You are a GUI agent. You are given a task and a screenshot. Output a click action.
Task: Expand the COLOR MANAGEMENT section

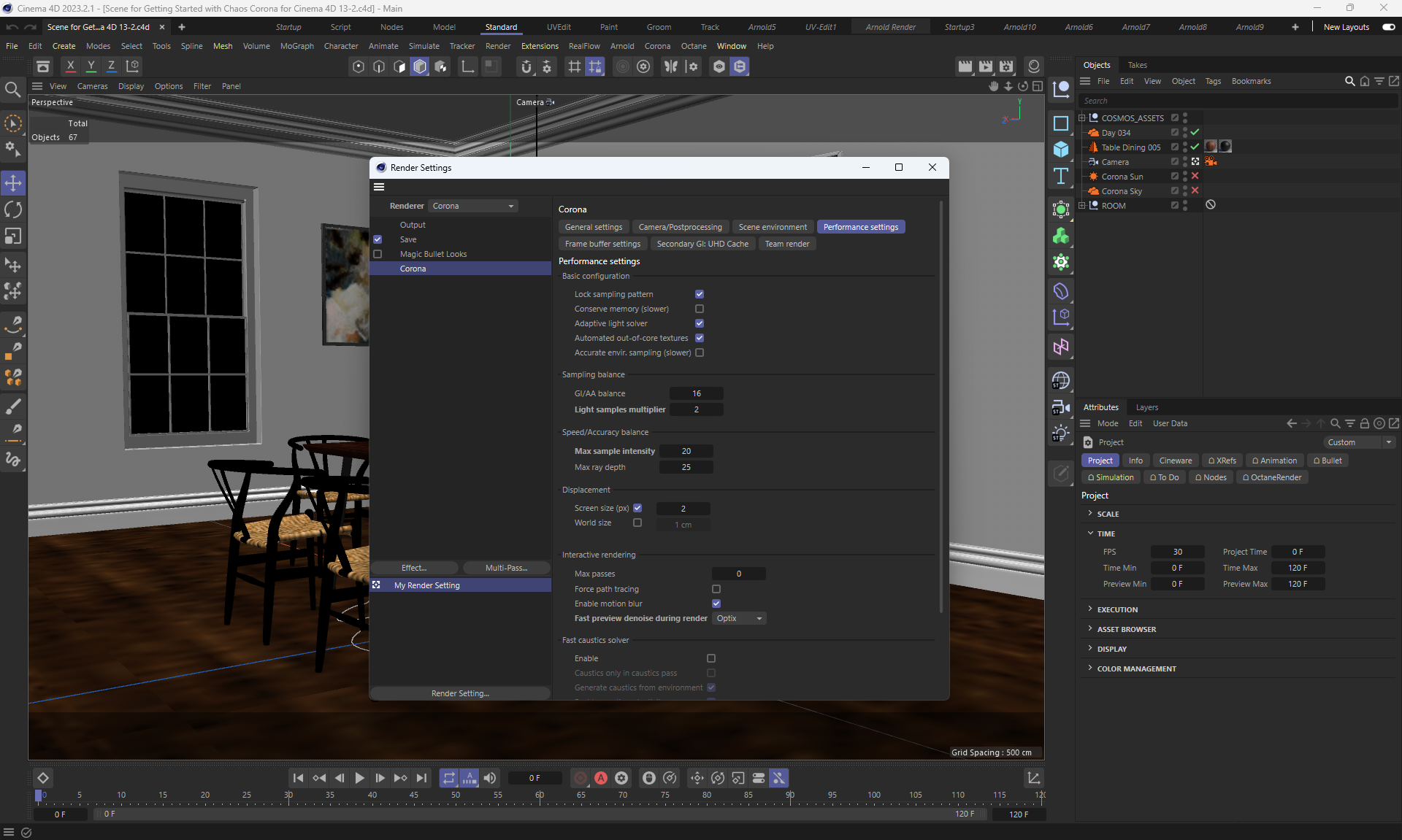coord(1136,668)
